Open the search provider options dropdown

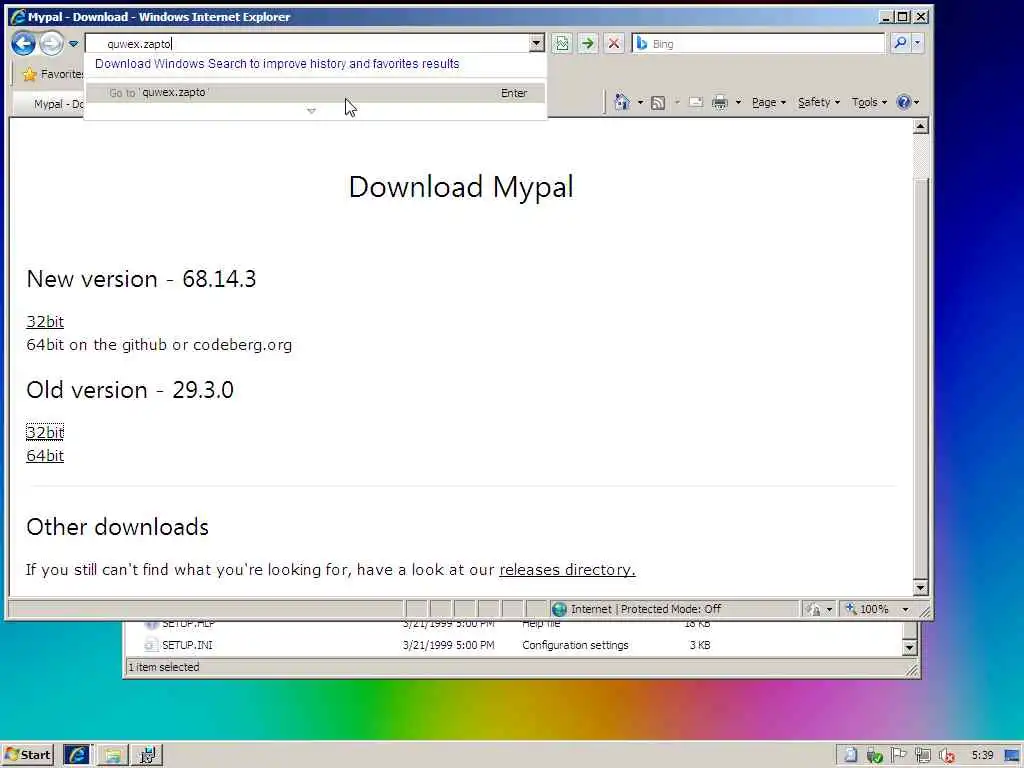pos(918,44)
